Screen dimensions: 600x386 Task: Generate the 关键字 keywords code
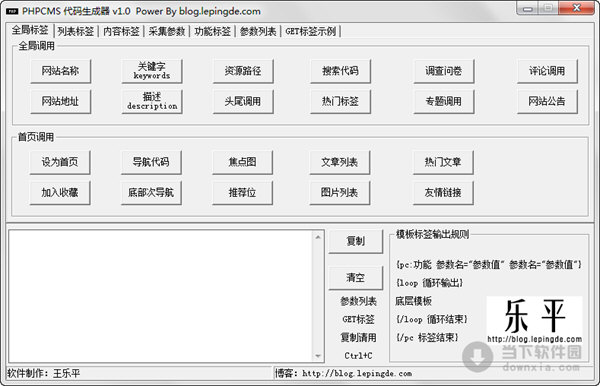tap(152, 71)
